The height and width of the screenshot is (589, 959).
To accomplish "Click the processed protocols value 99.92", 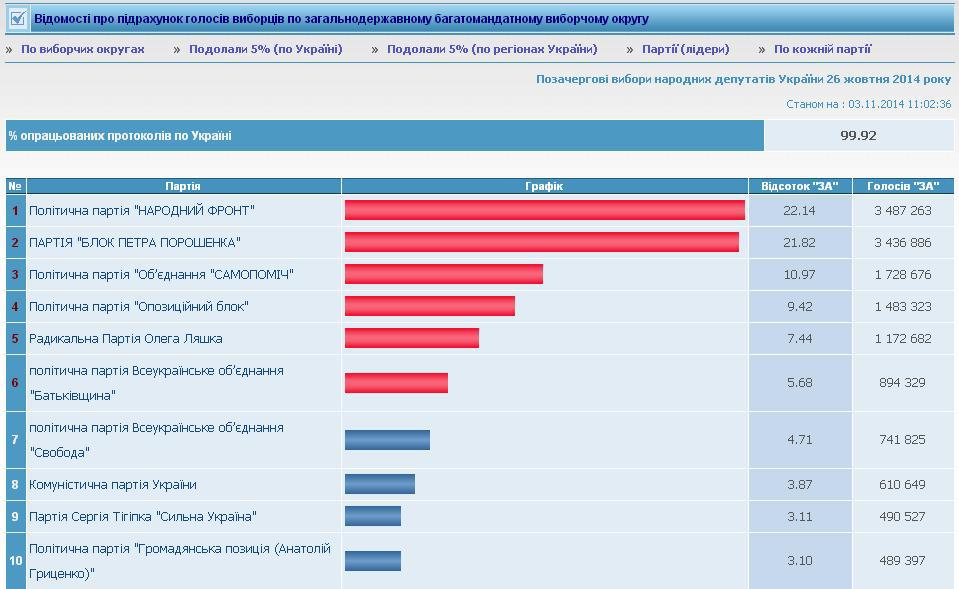I will (x=858, y=135).
